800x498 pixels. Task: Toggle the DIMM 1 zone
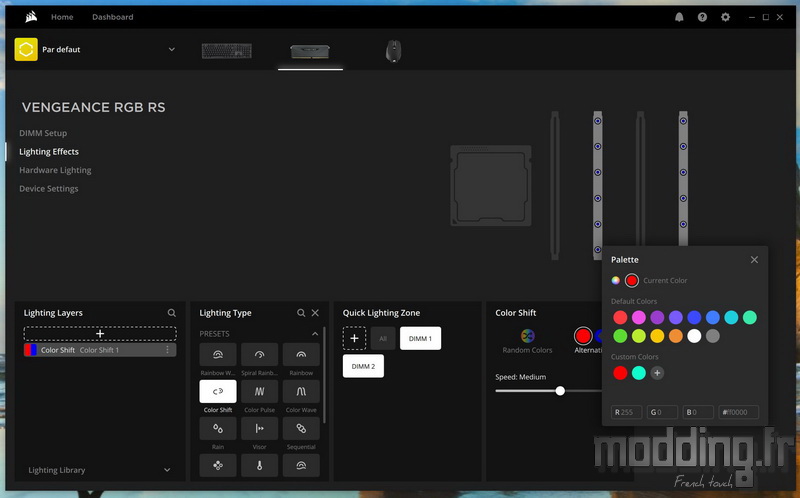pos(420,338)
